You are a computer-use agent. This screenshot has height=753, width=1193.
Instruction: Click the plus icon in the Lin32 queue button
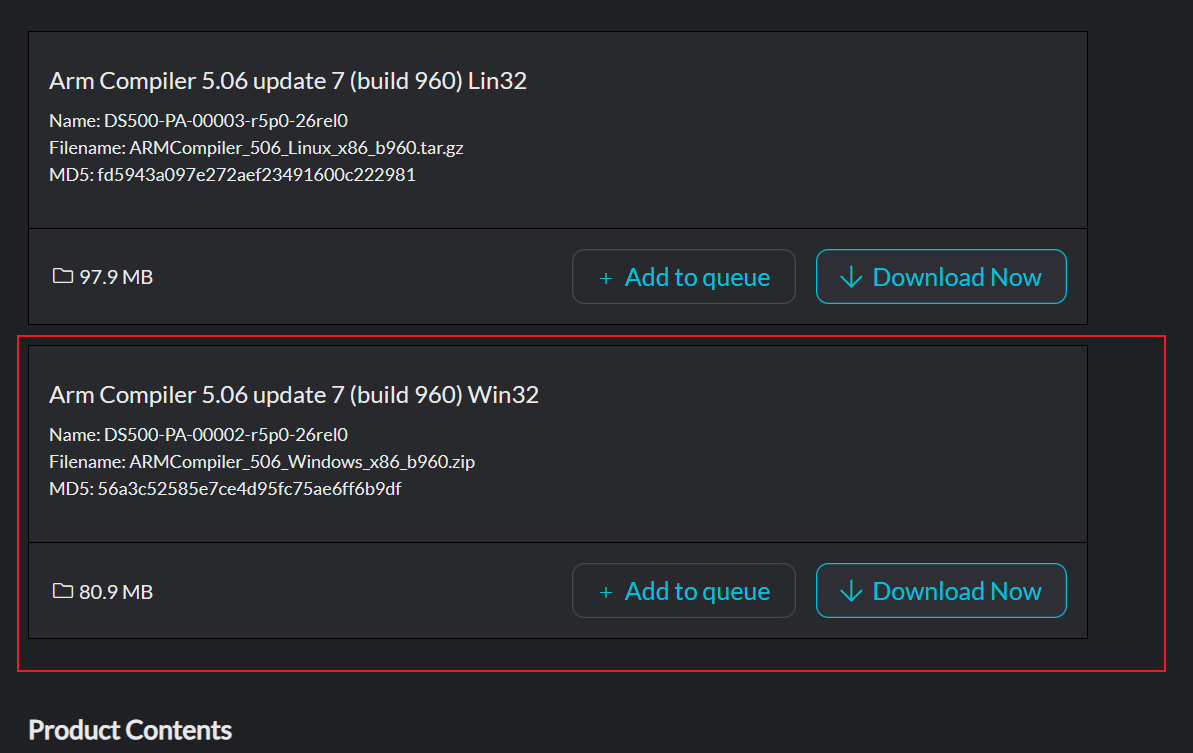point(605,278)
